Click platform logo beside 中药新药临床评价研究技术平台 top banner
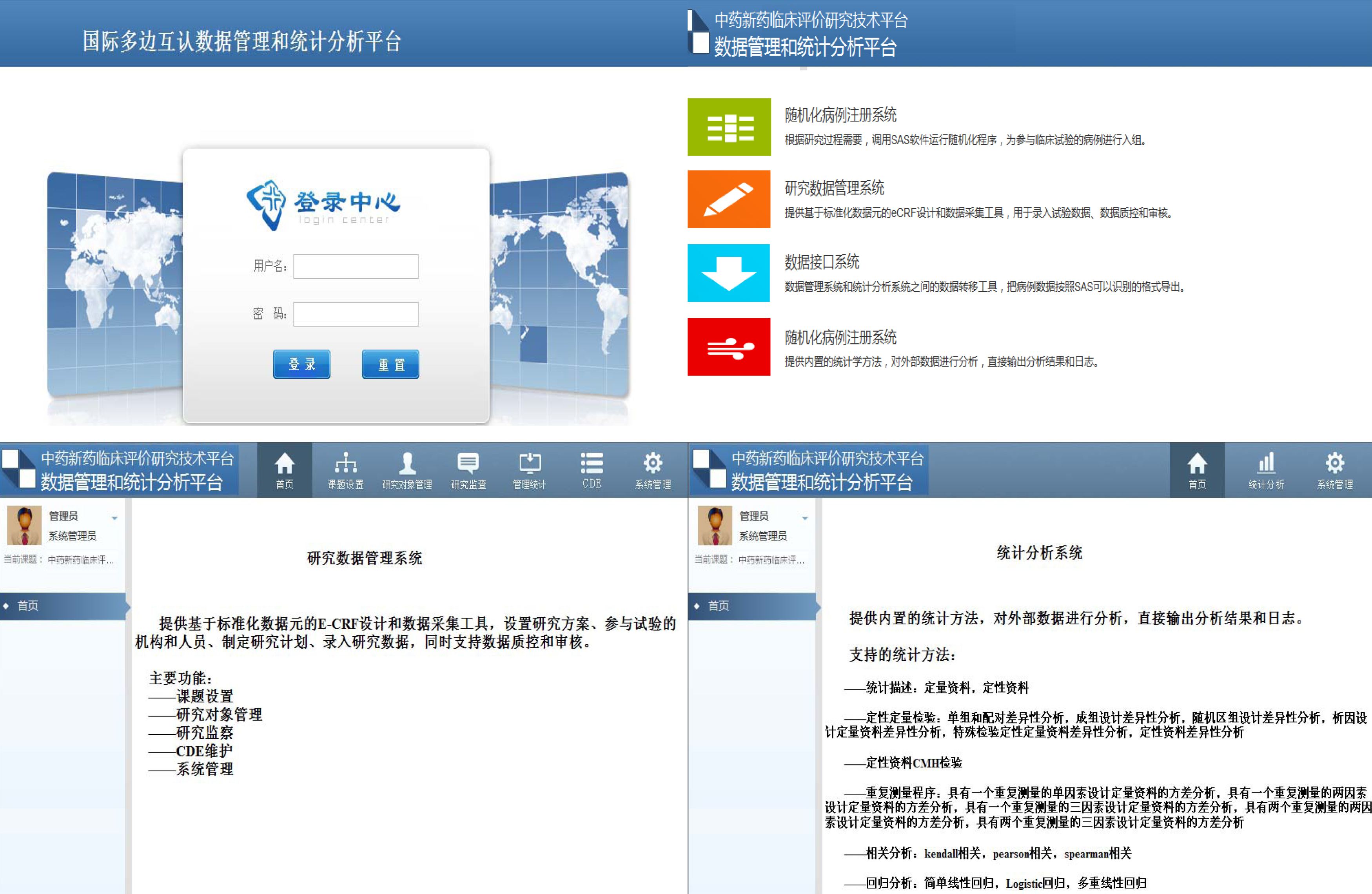Image resolution: width=1372 pixels, height=894 pixels. coord(698,32)
